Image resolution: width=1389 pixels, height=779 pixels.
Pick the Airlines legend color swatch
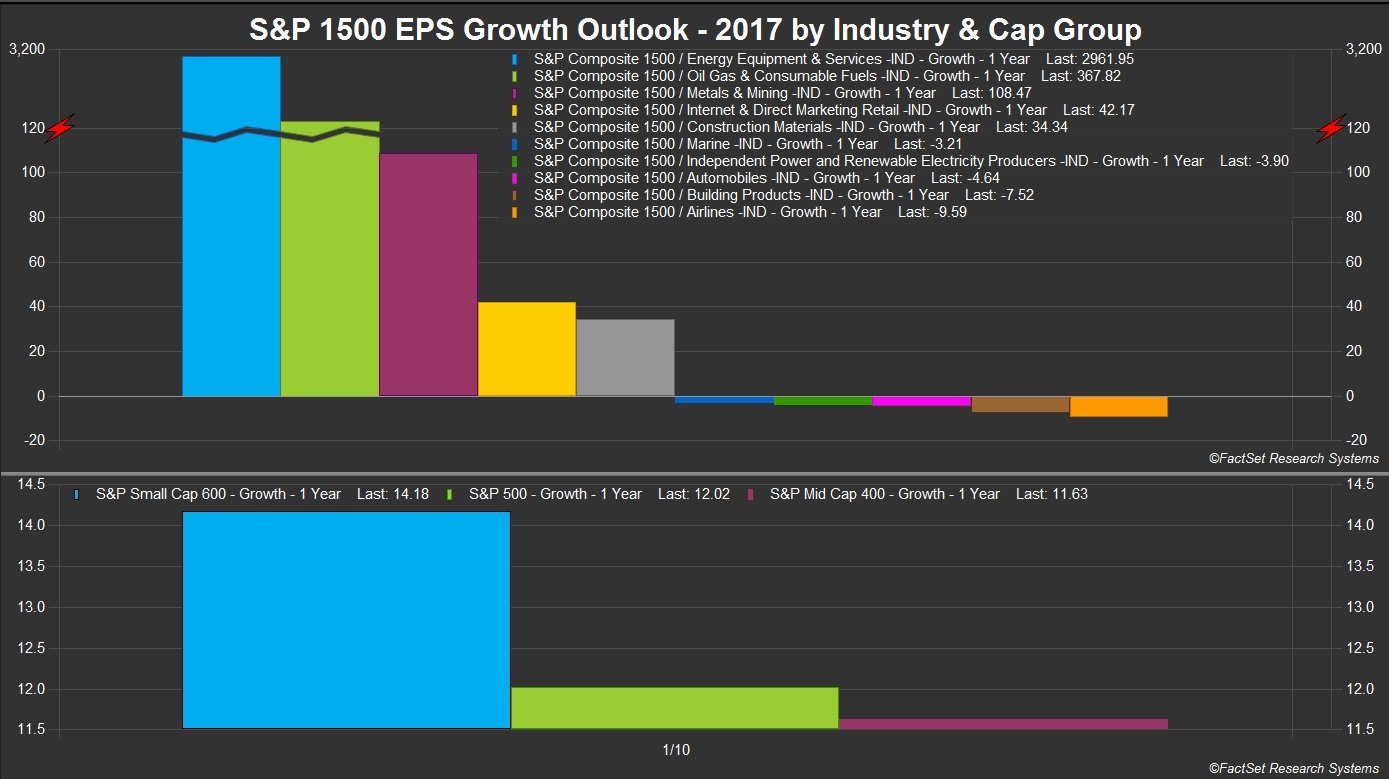pos(514,212)
